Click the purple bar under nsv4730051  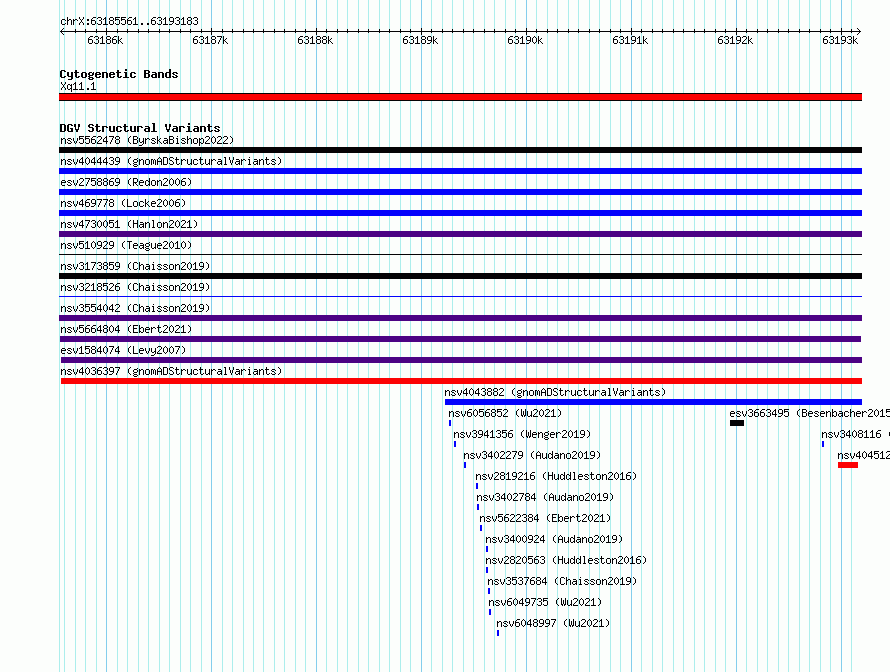click(460, 234)
